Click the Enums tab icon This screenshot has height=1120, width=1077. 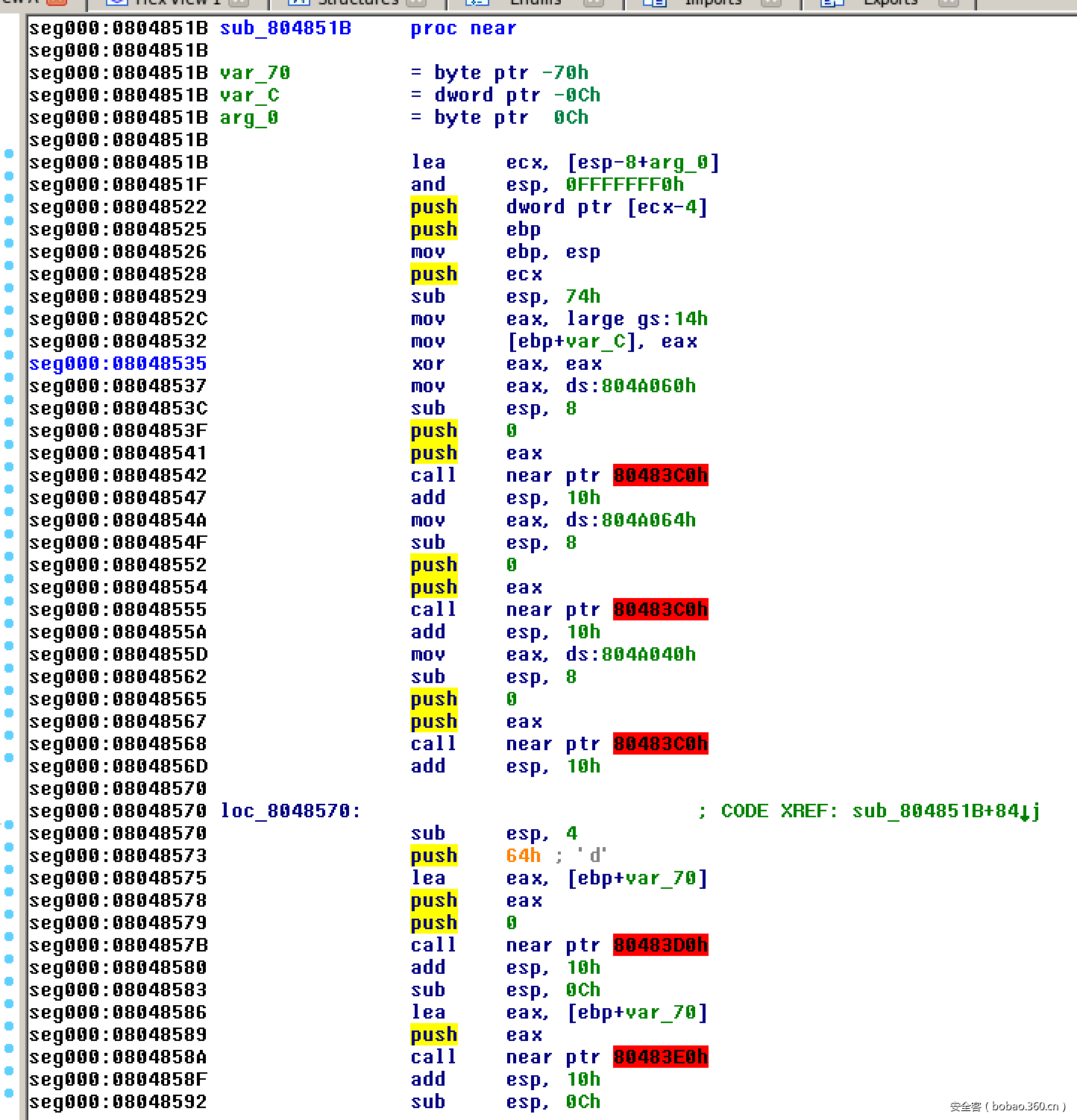[x=478, y=4]
